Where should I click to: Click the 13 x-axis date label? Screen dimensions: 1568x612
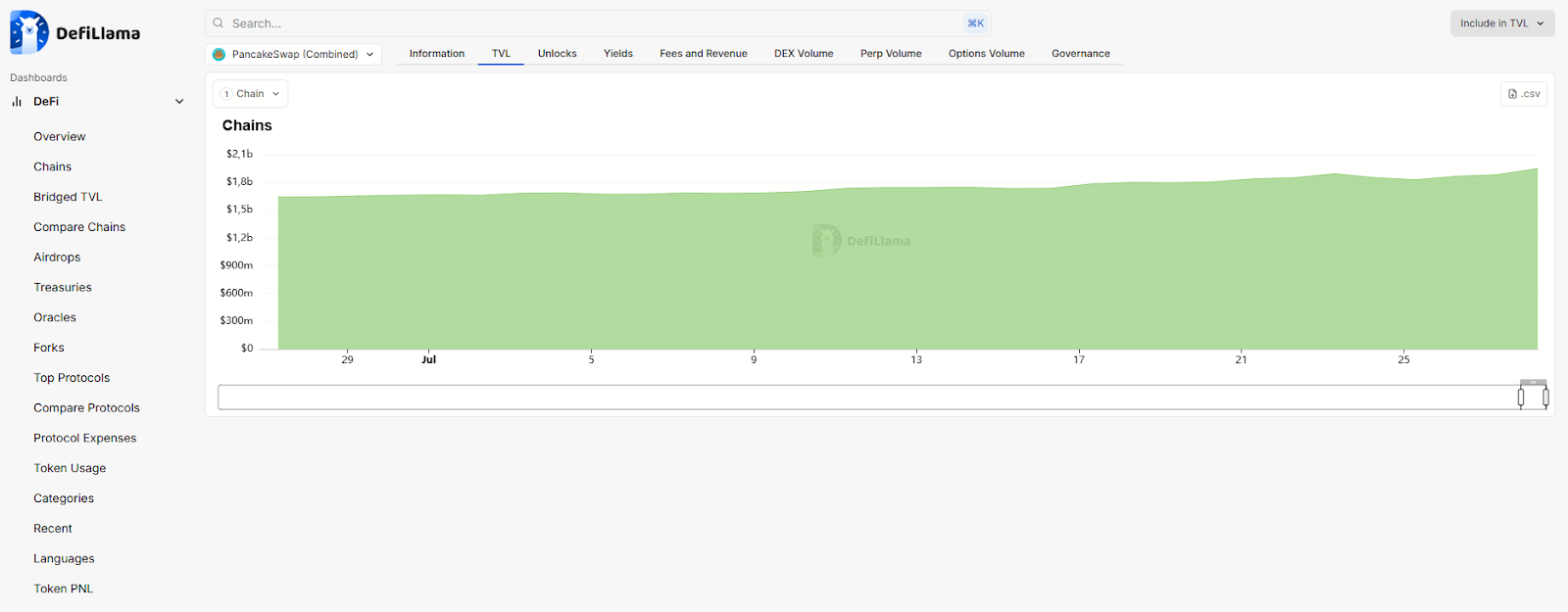coord(916,360)
